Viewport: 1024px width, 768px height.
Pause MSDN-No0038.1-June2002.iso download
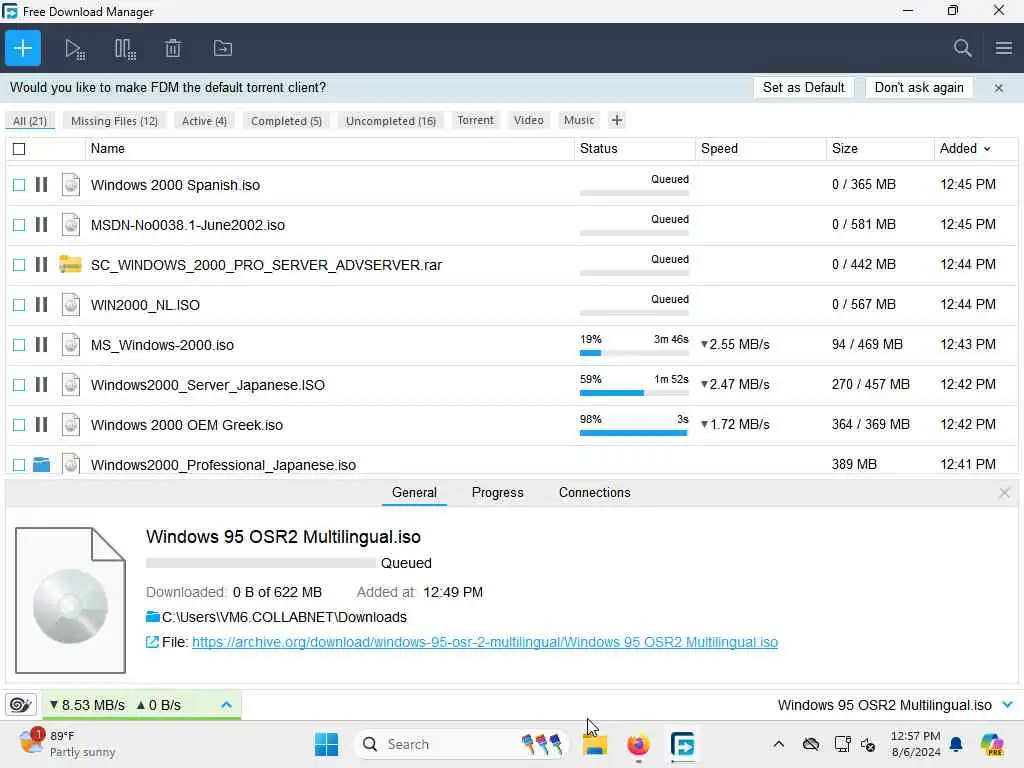[x=41, y=225]
